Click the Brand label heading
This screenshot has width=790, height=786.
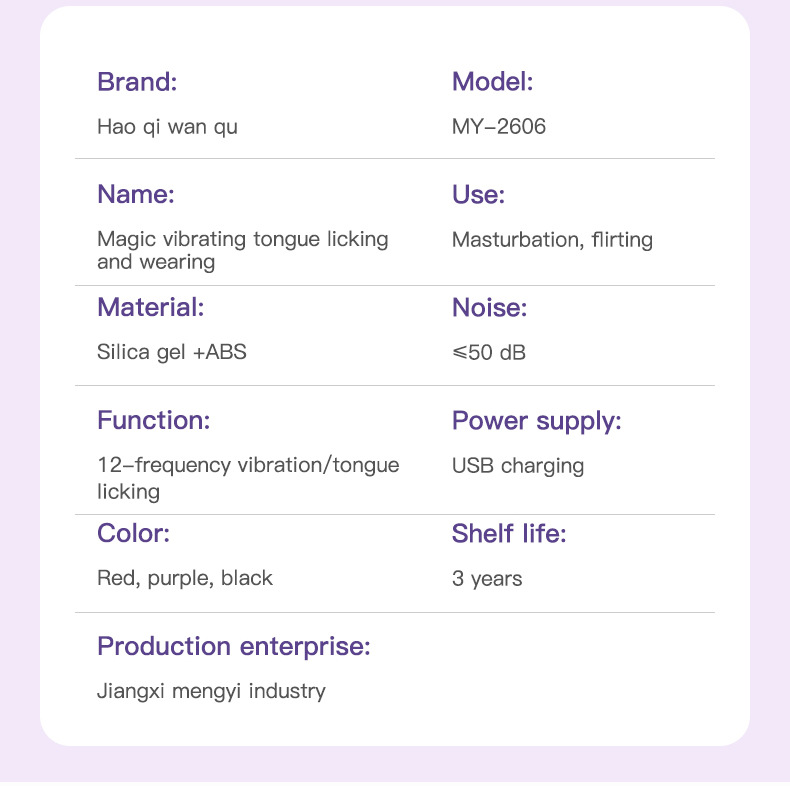click(x=137, y=82)
